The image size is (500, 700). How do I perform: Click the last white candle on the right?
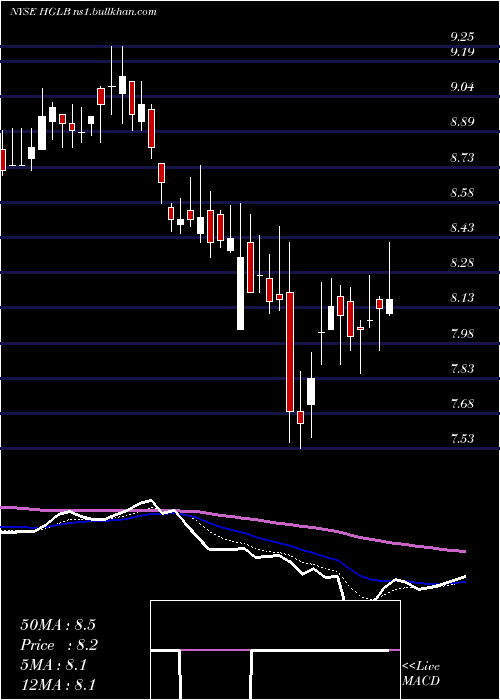point(389,307)
